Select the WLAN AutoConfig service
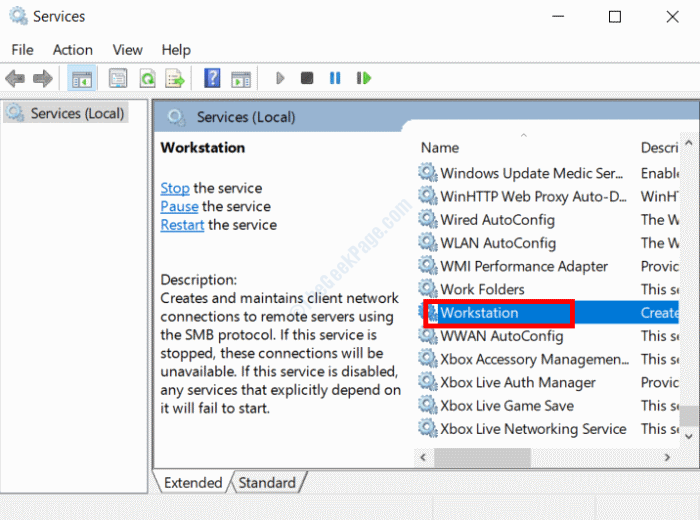 point(497,243)
